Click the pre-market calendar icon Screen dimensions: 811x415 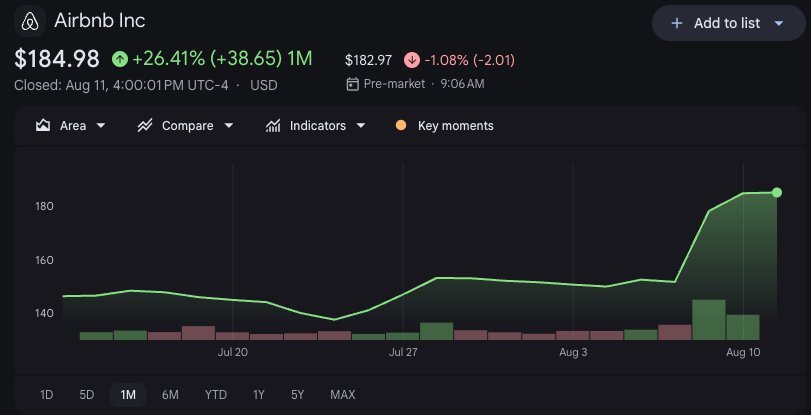click(x=352, y=84)
